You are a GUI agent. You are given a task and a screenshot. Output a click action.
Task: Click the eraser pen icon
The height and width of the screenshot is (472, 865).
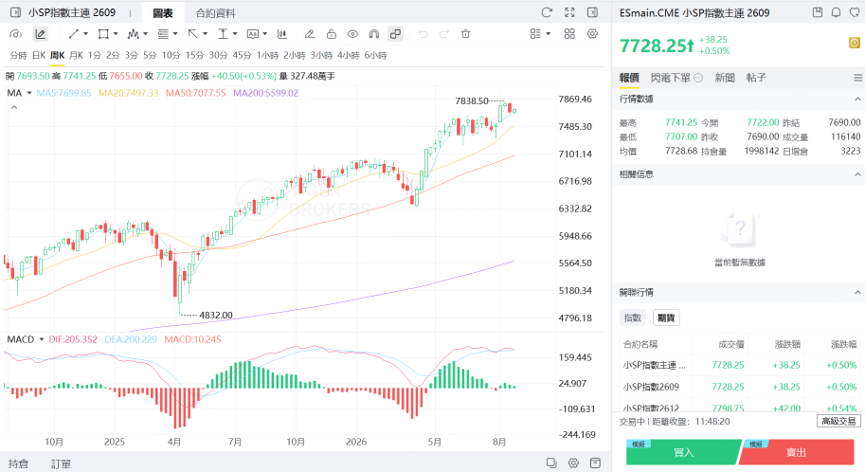(309, 34)
